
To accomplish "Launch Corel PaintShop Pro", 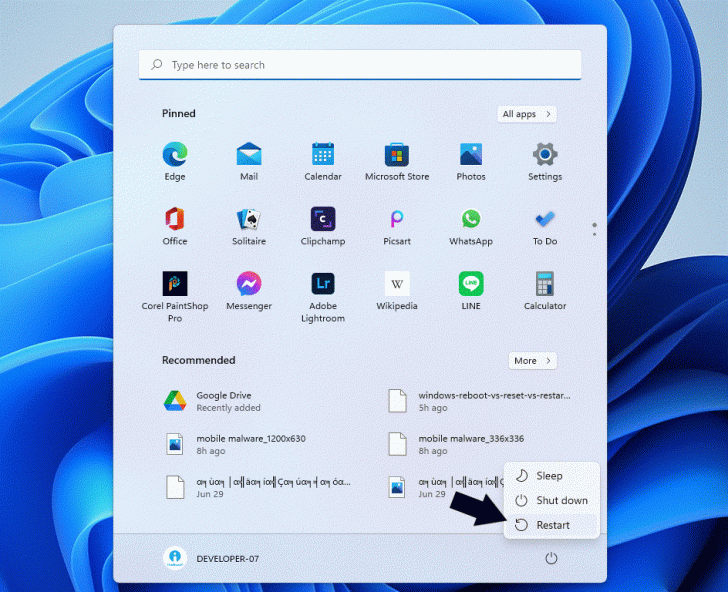I will pyautogui.click(x=175, y=297).
